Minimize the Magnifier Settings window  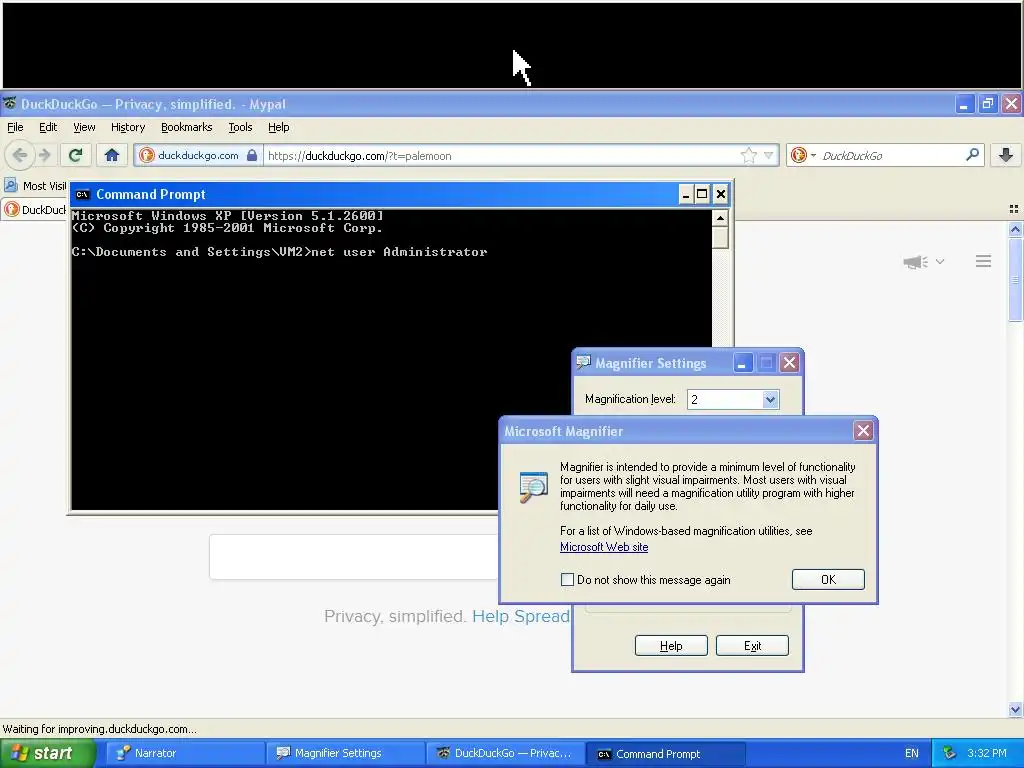pyautogui.click(x=742, y=363)
